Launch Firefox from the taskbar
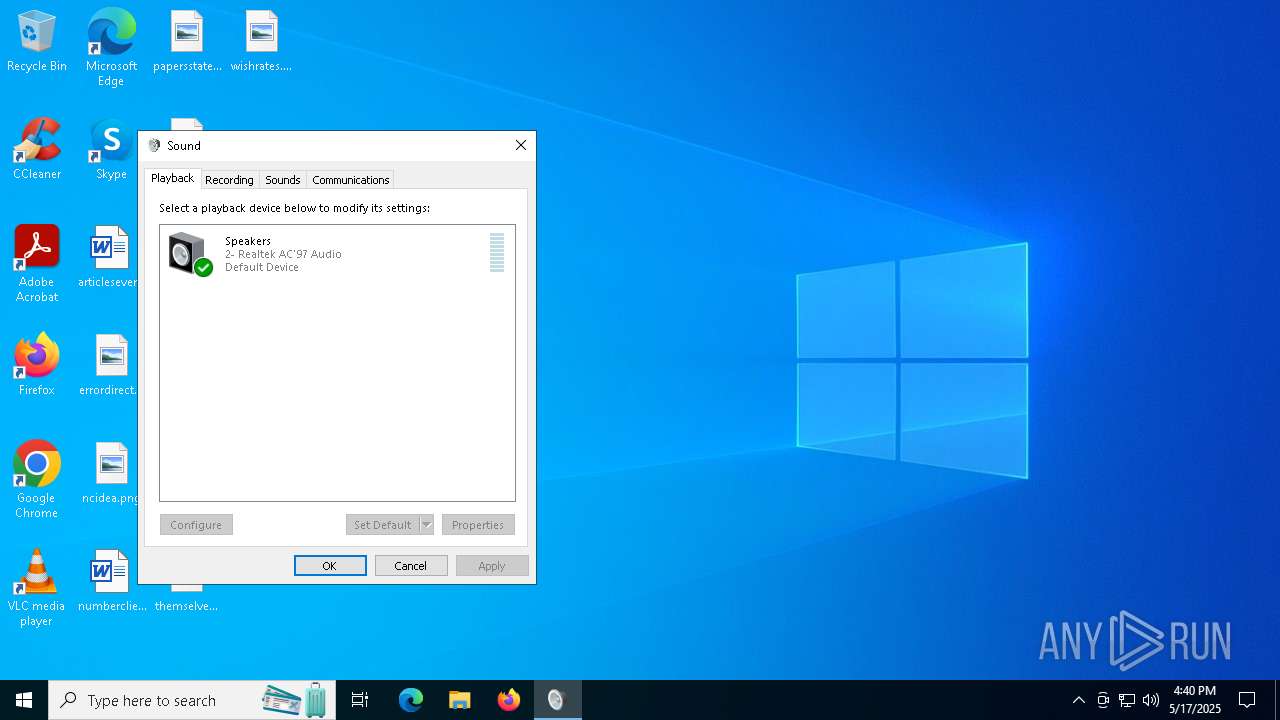This screenshot has width=1280, height=720. [x=509, y=700]
